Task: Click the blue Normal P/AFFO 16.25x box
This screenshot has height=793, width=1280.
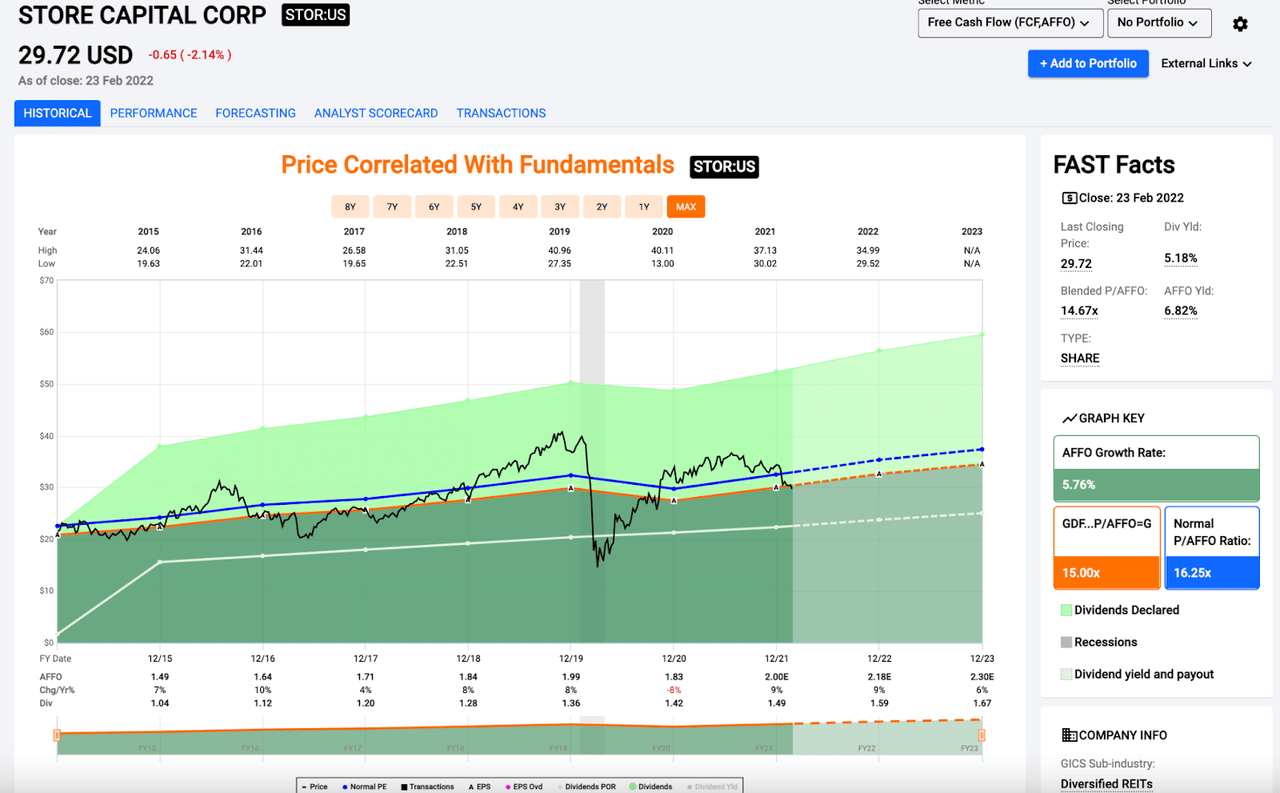Action: tap(1211, 548)
